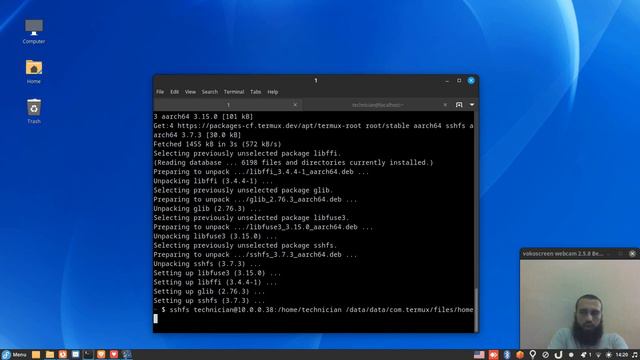Open the Help menu in the terminal

click(x=273, y=92)
